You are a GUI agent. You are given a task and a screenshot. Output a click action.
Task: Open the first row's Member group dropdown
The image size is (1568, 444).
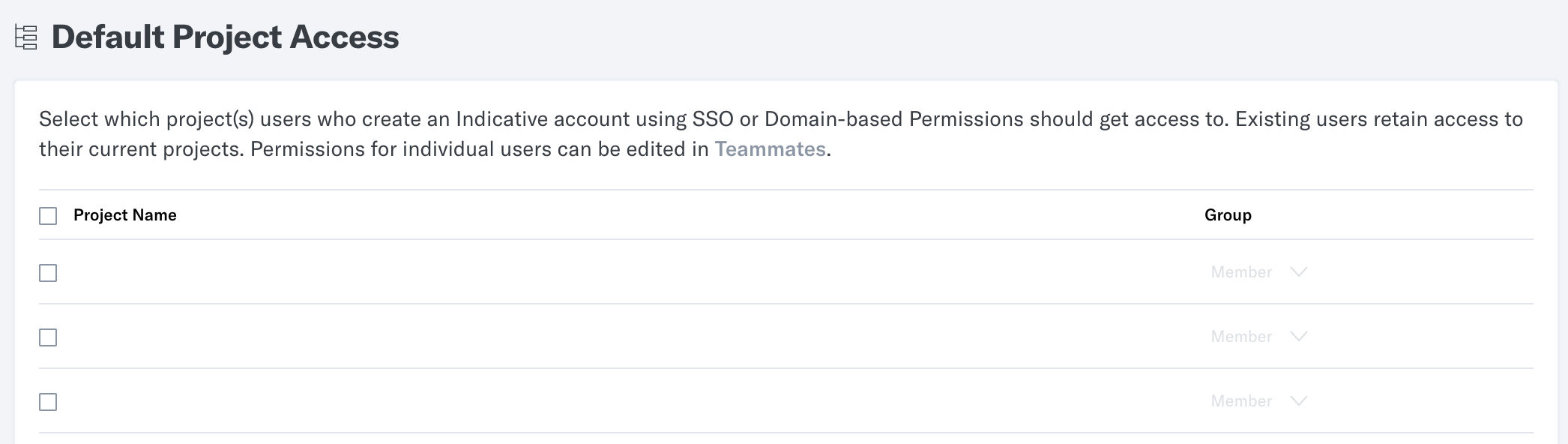(x=1259, y=272)
